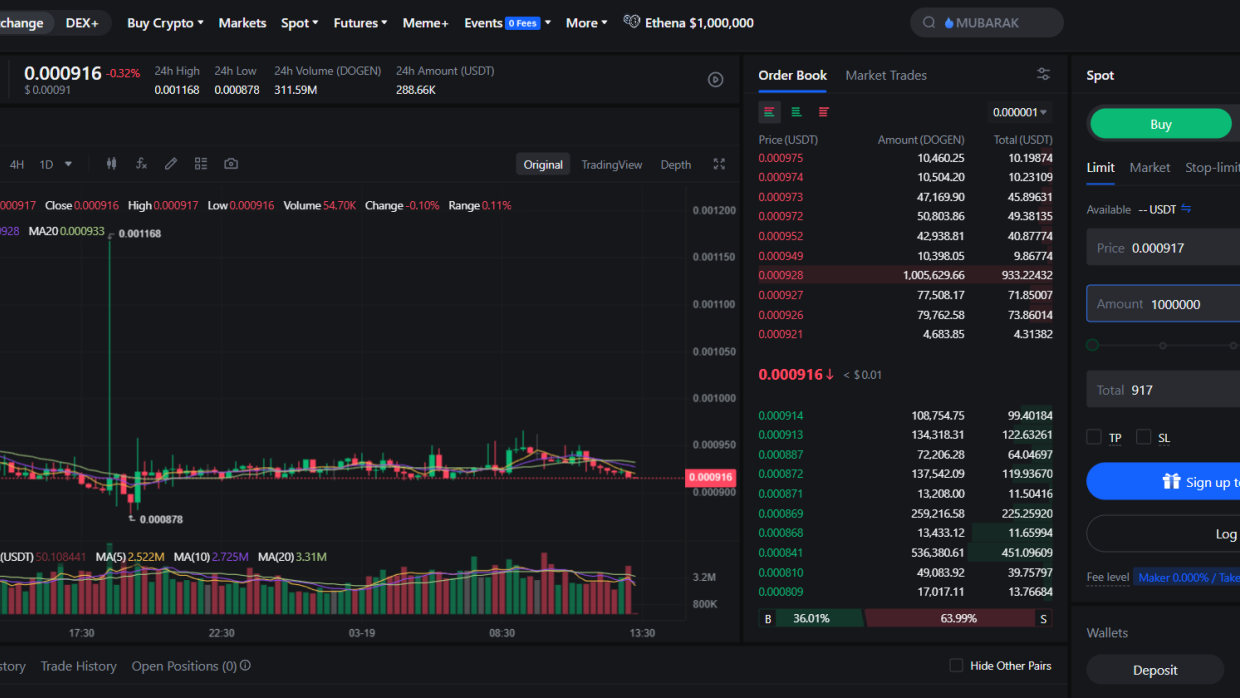The image size is (1240, 698).
Task: Open the Buy Crypto dropdown
Action: [x=165, y=23]
